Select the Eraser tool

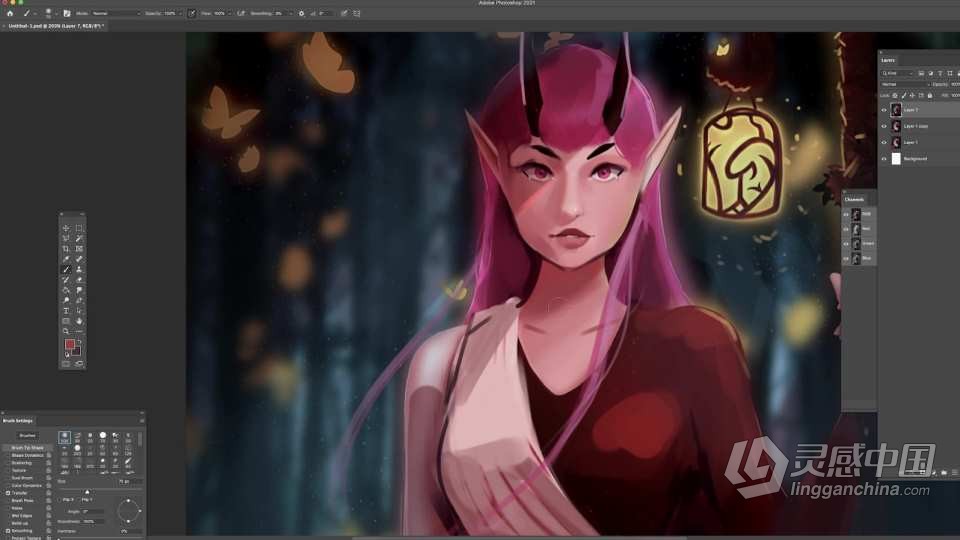(79, 280)
